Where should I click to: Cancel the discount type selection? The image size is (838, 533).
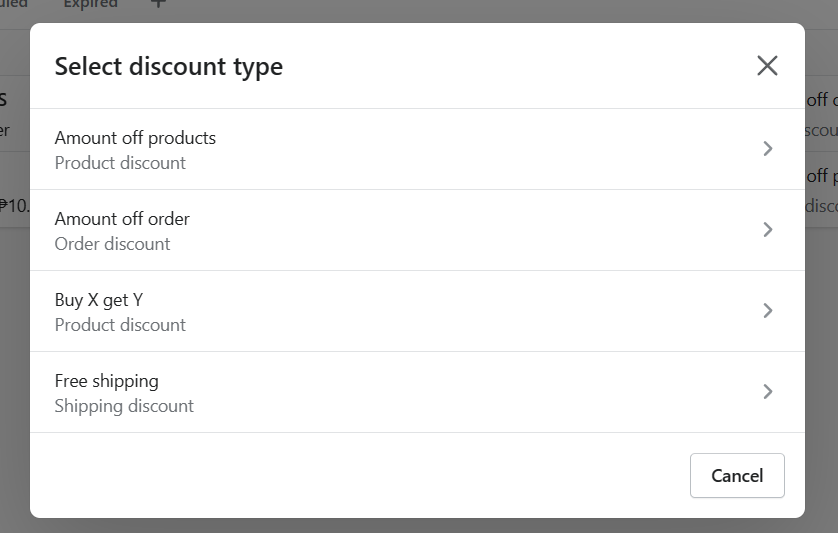[737, 476]
